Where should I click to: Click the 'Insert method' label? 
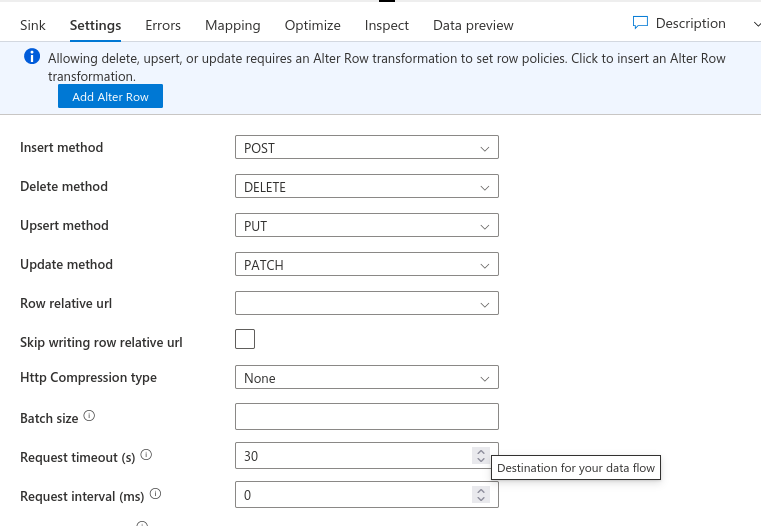[62, 147]
